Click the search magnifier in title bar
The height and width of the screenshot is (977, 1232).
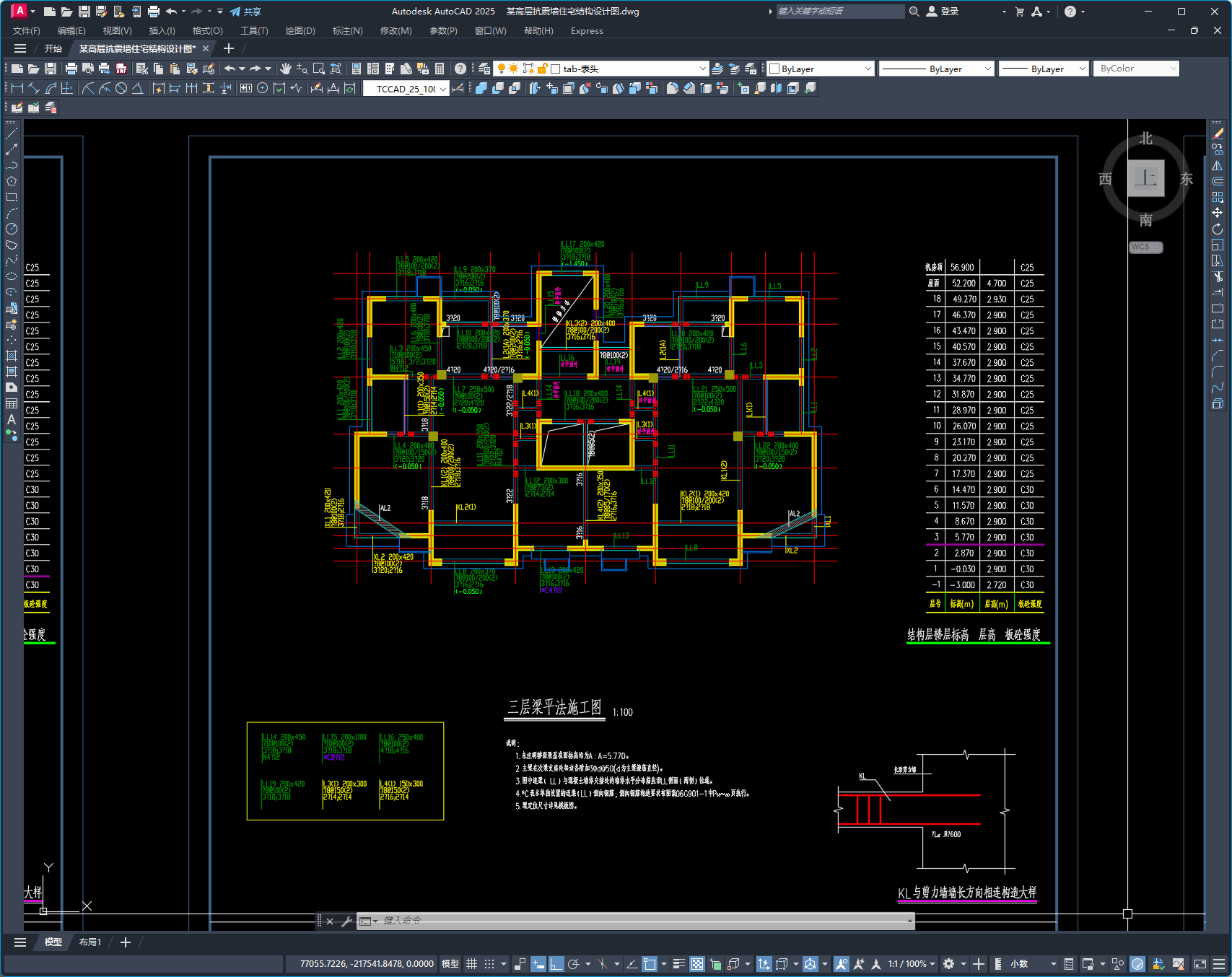(x=914, y=12)
